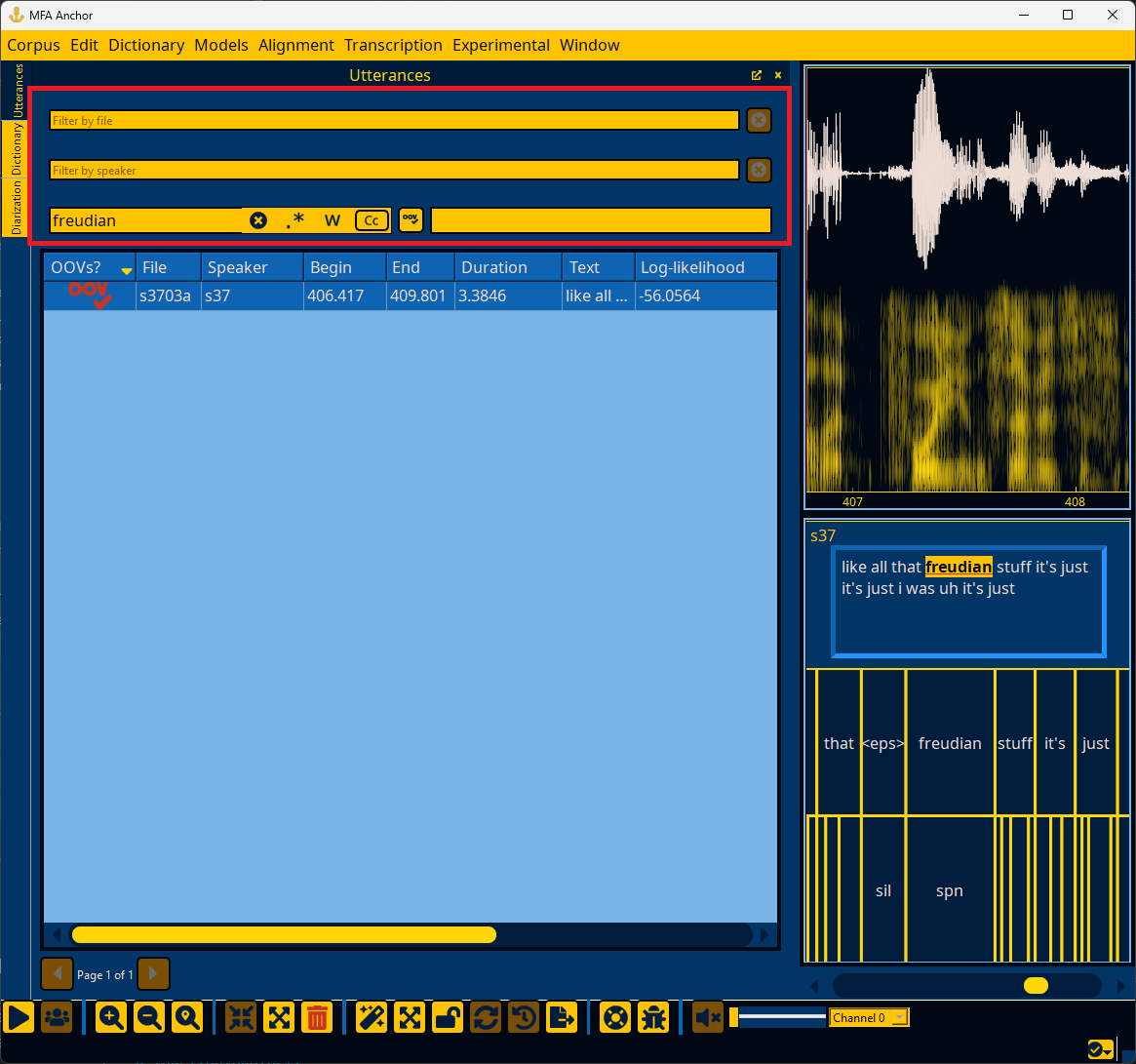Click the circular refresh arrows icon
The width and height of the screenshot is (1136, 1064).
point(486,1017)
